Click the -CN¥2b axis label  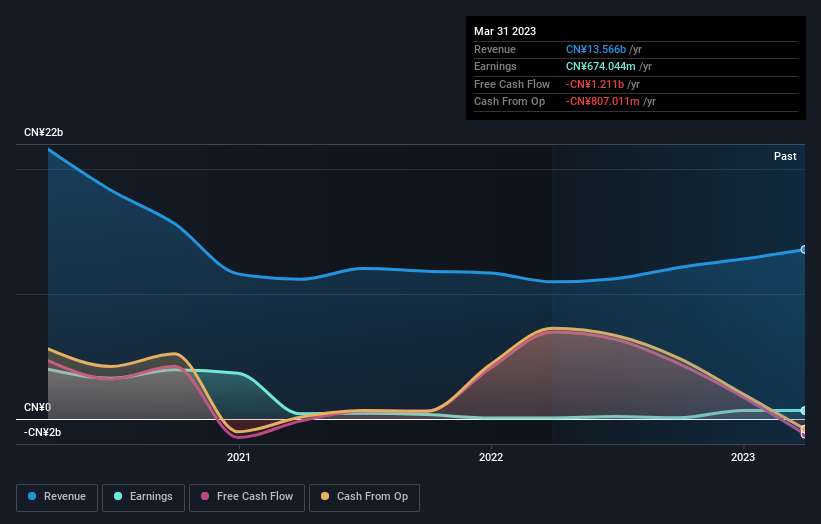click(42, 432)
